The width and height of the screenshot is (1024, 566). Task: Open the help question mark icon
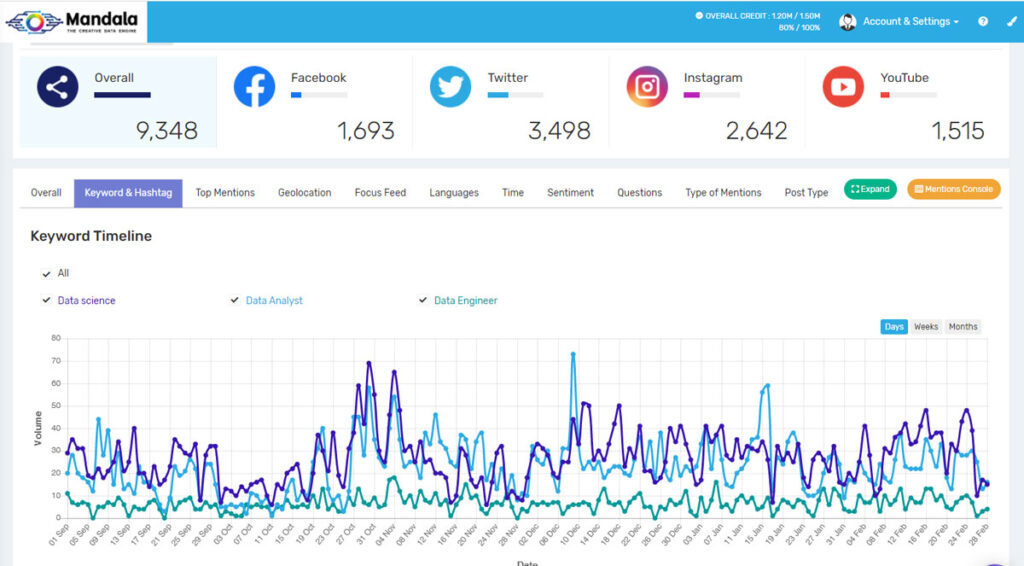point(983,21)
